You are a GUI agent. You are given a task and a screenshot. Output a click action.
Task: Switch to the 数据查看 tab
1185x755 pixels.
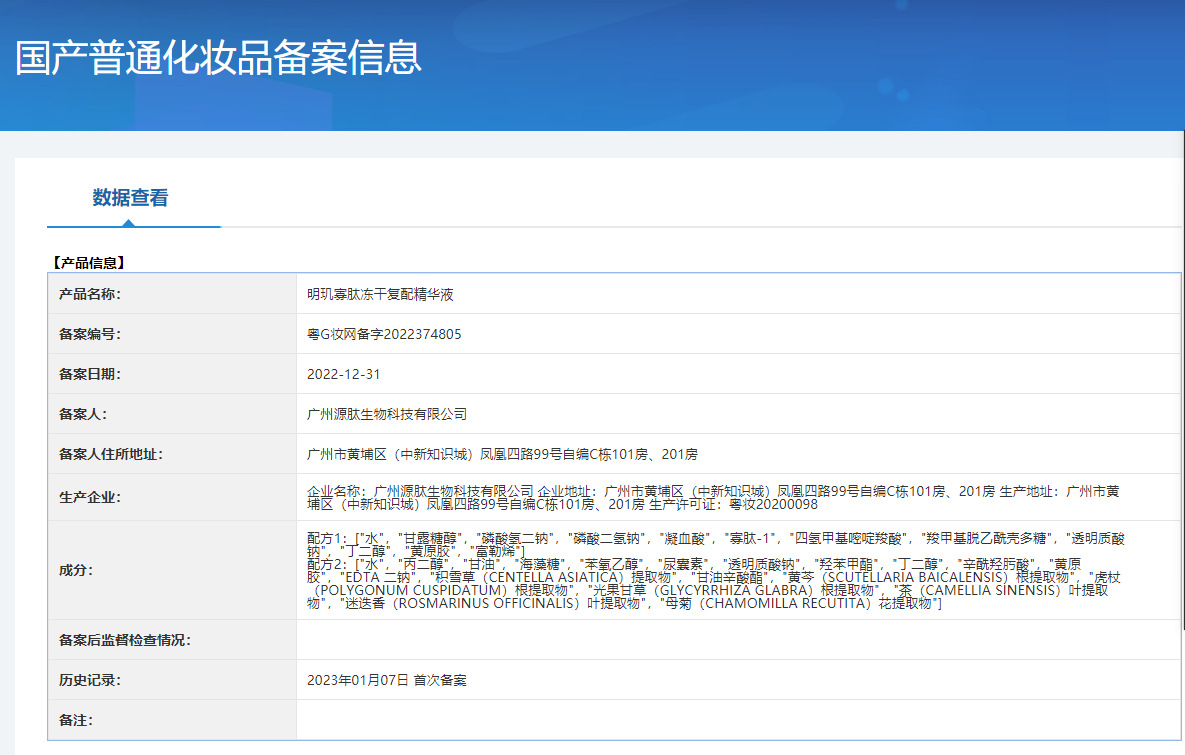(130, 198)
